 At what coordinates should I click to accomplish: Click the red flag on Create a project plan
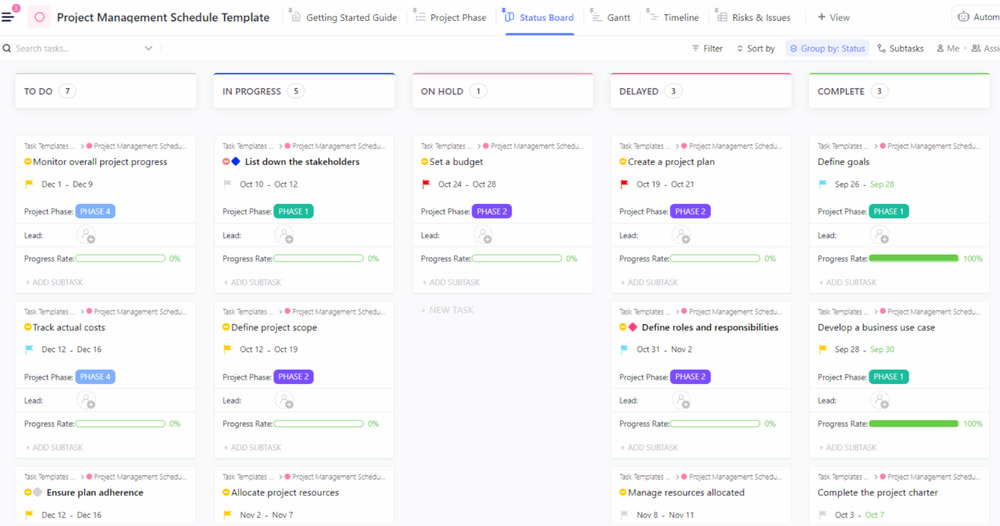point(624,184)
